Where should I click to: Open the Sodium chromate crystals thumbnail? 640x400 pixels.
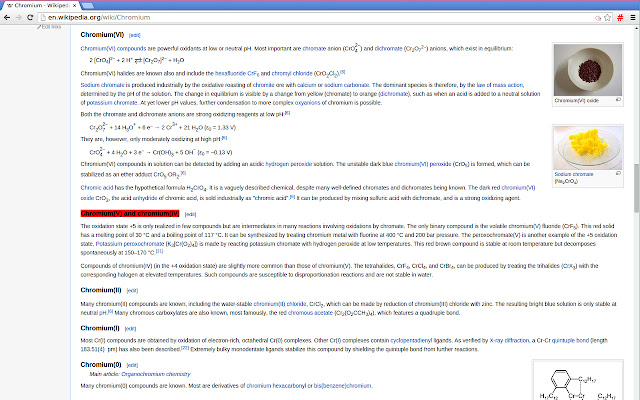tap(588, 148)
